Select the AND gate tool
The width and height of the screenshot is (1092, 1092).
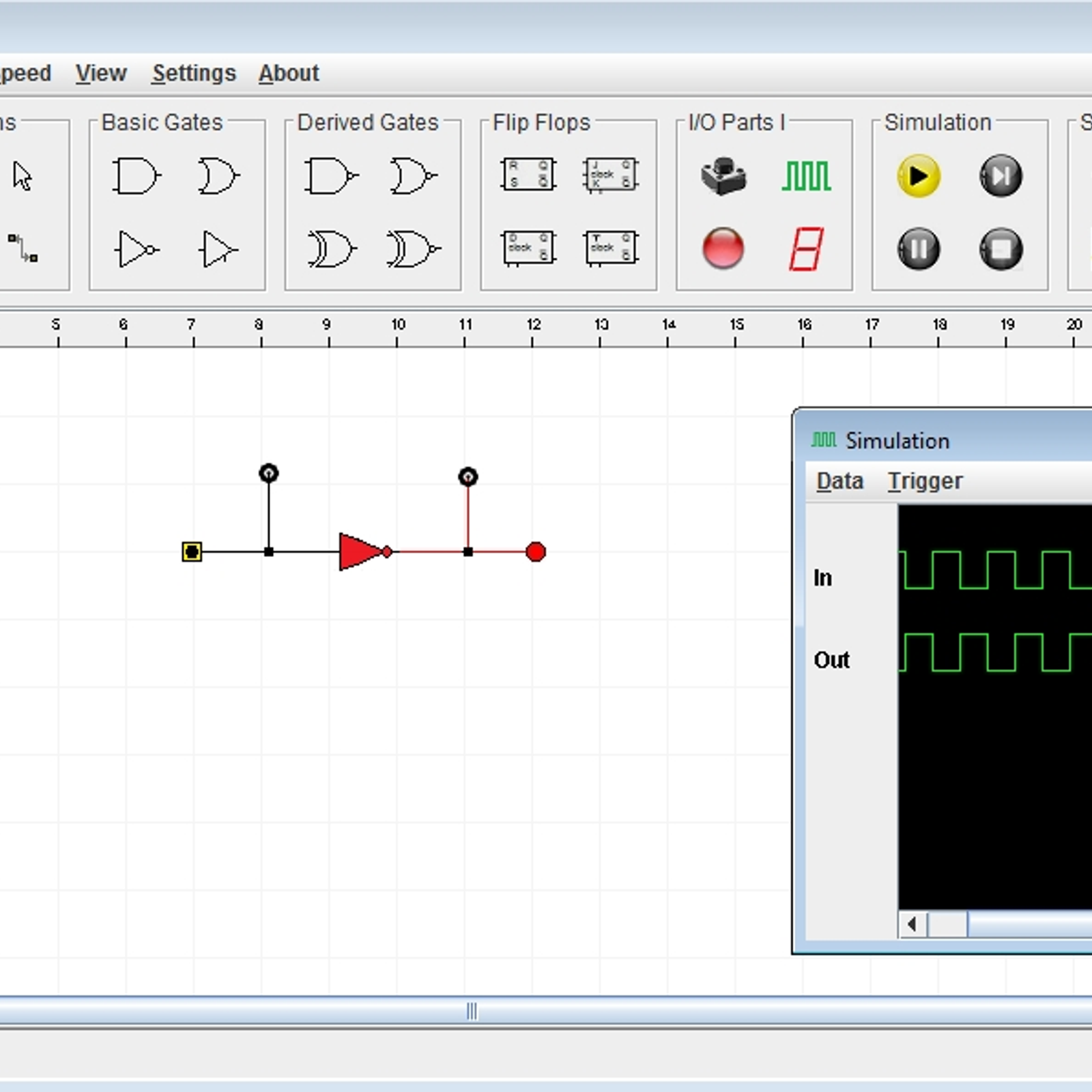click(136, 176)
